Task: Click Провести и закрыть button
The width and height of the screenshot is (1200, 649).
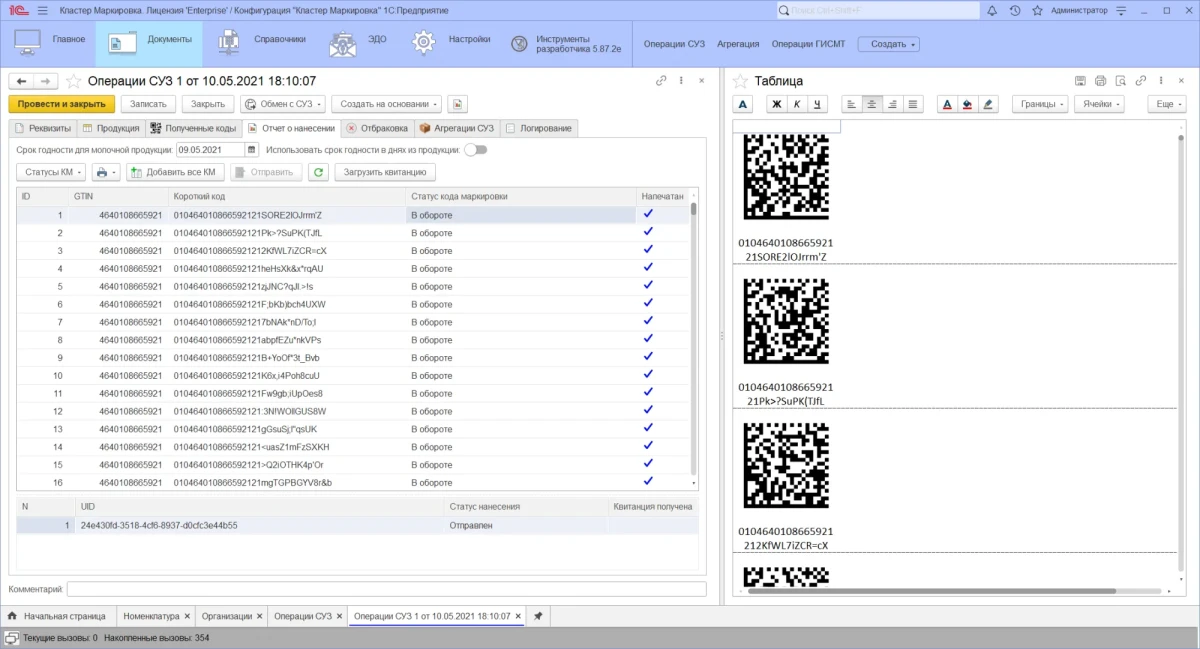Action: [x=62, y=104]
